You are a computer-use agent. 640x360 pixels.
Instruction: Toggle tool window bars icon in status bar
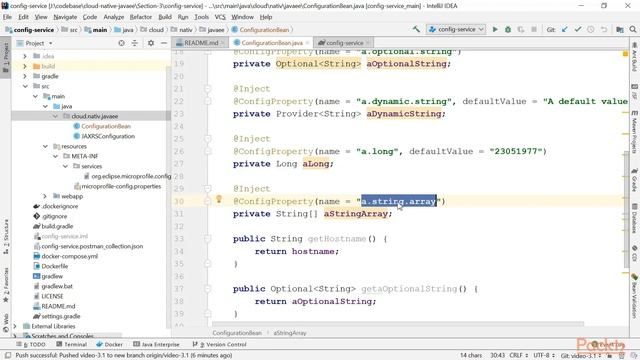(7, 356)
